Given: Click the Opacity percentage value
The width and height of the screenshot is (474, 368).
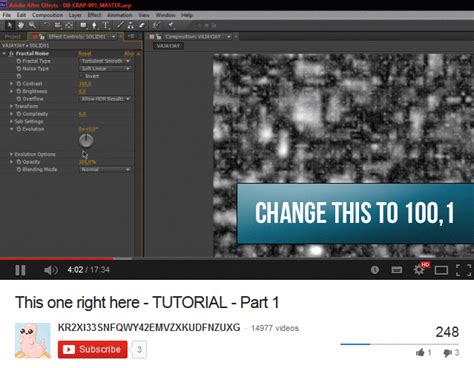Looking at the screenshot, I should point(87,162).
